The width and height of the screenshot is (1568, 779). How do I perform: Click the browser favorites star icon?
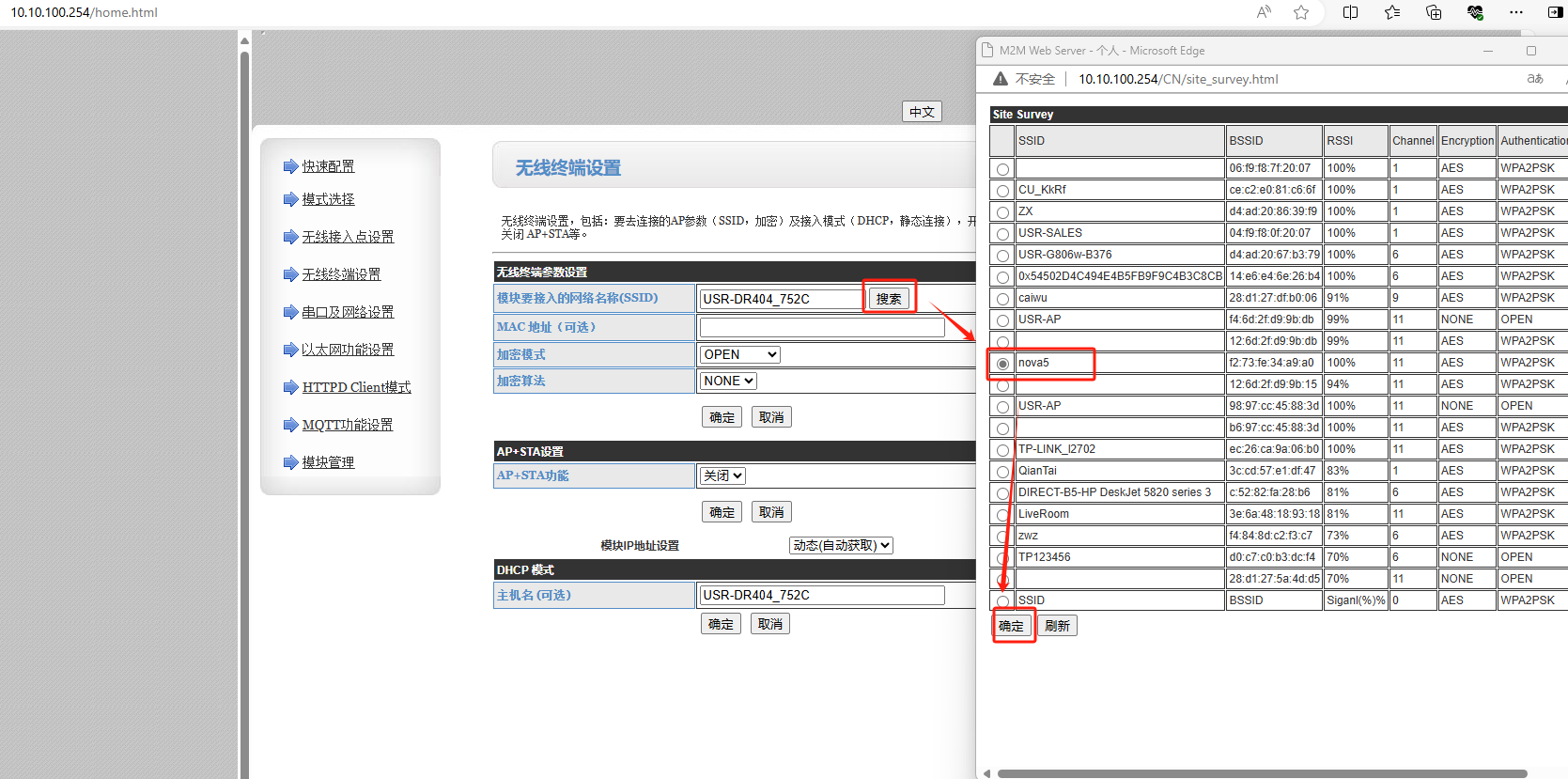pos(1301,12)
